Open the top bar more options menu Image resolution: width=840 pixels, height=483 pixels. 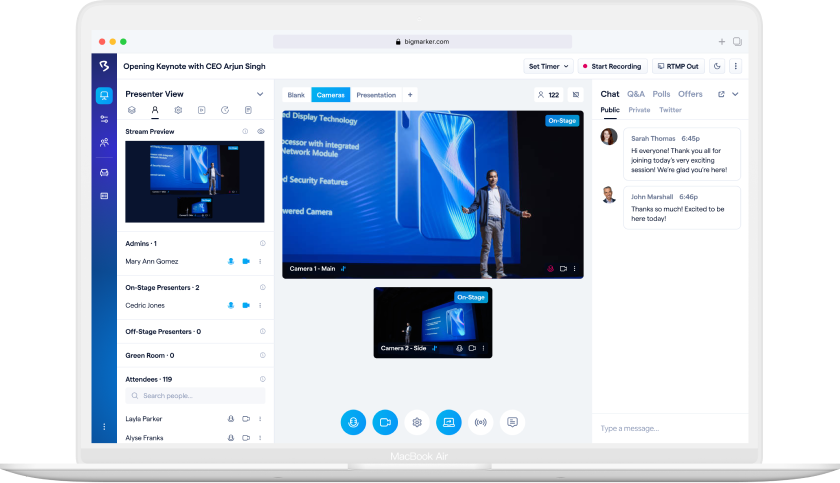click(736, 66)
